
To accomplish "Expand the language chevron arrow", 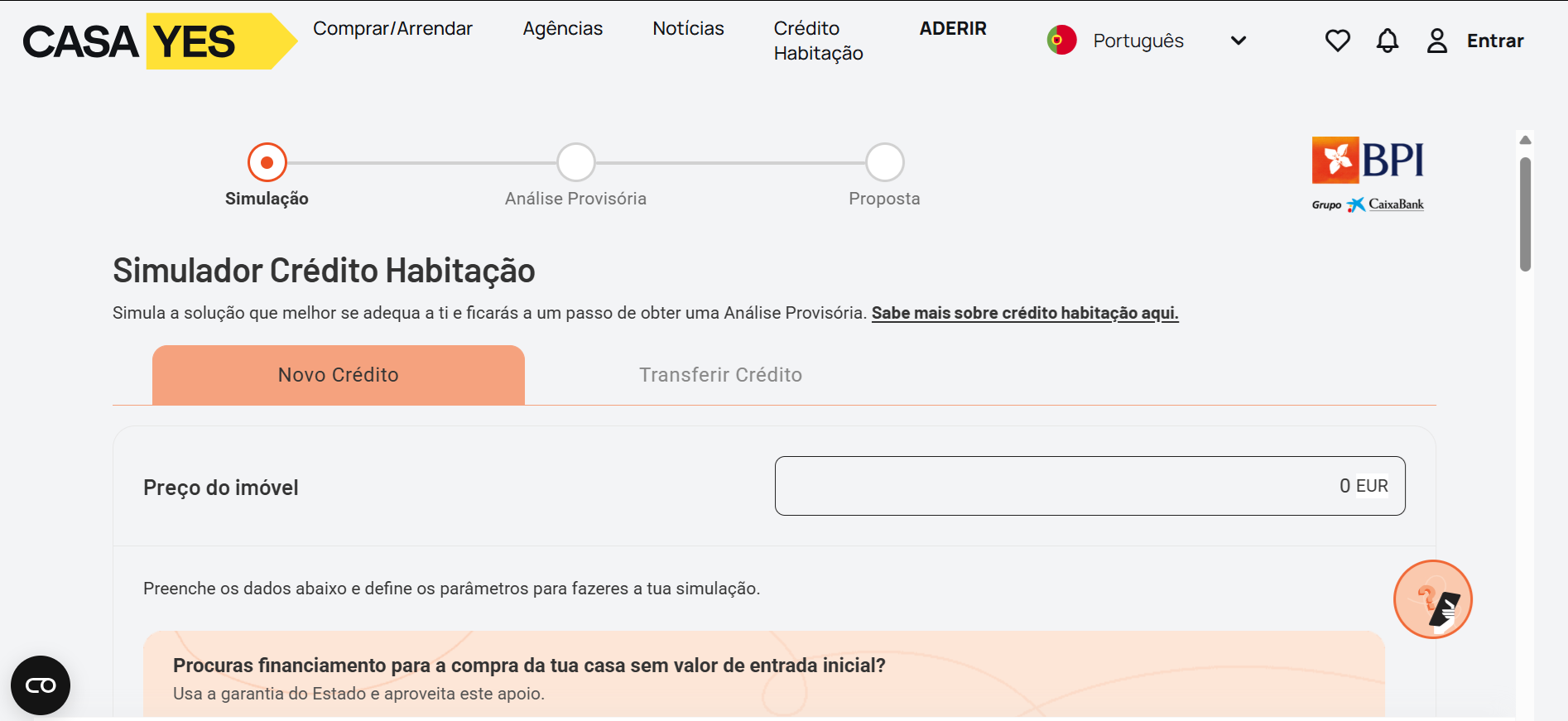I will point(1239,41).
